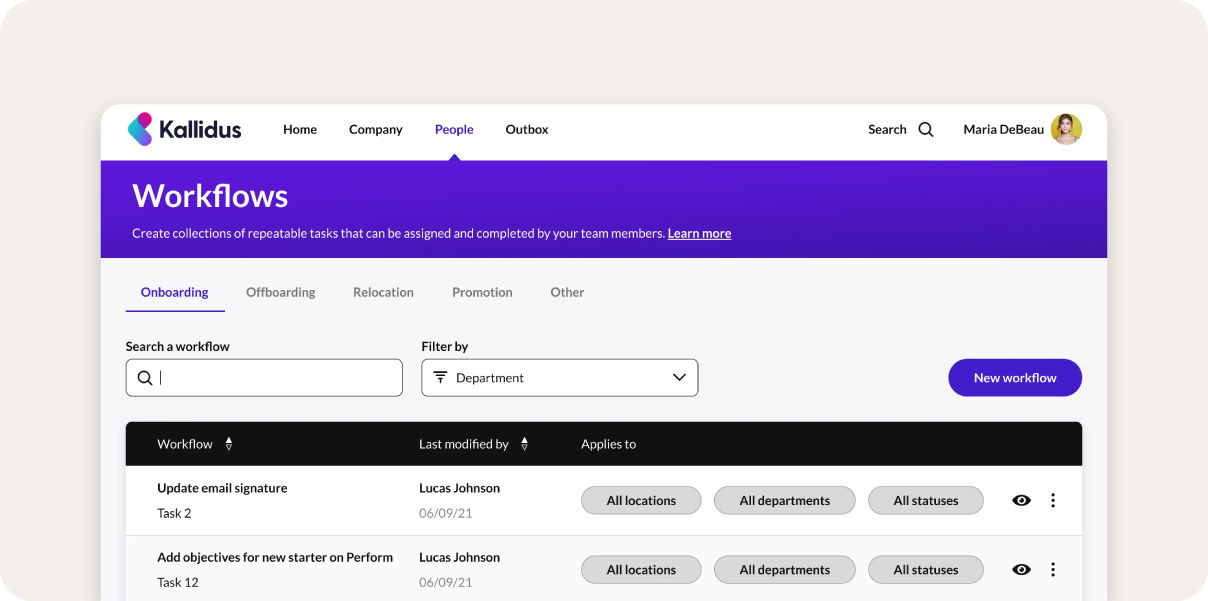The image size is (1208, 601).
Task: Switch to the Other tab
Action: 567,292
